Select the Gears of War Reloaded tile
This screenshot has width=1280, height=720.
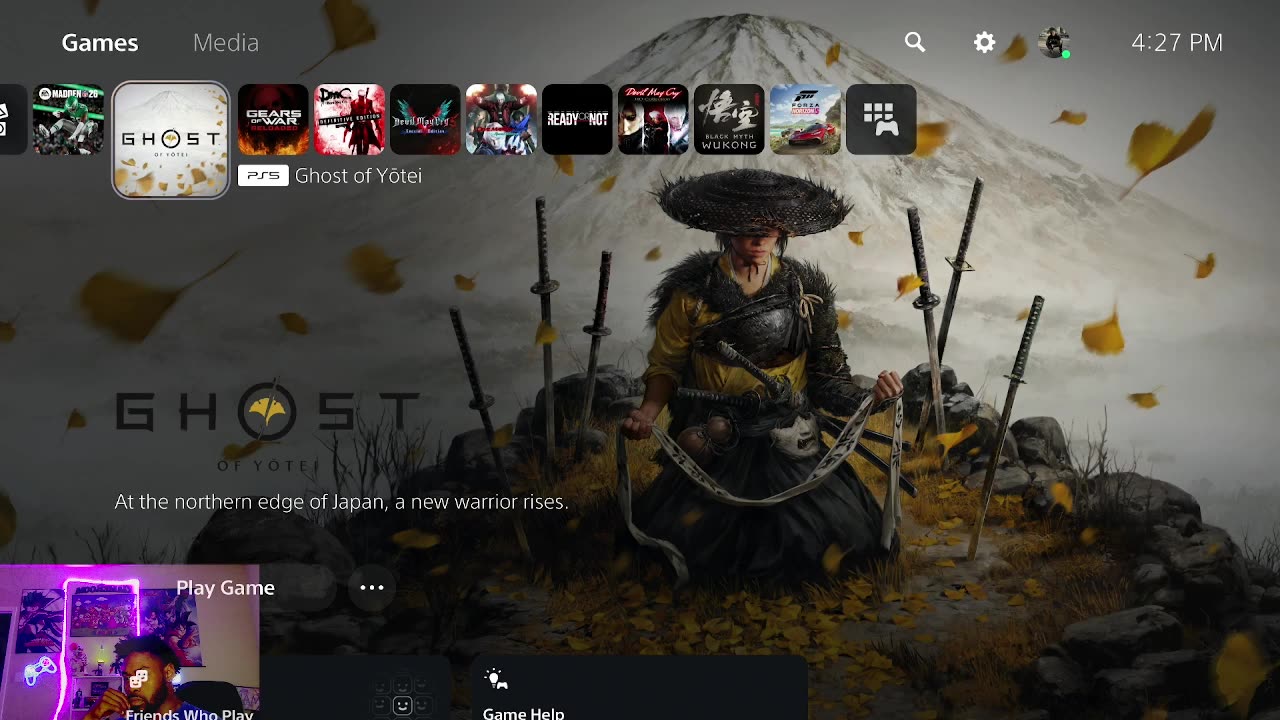pyautogui.click(x=273, y=120)
